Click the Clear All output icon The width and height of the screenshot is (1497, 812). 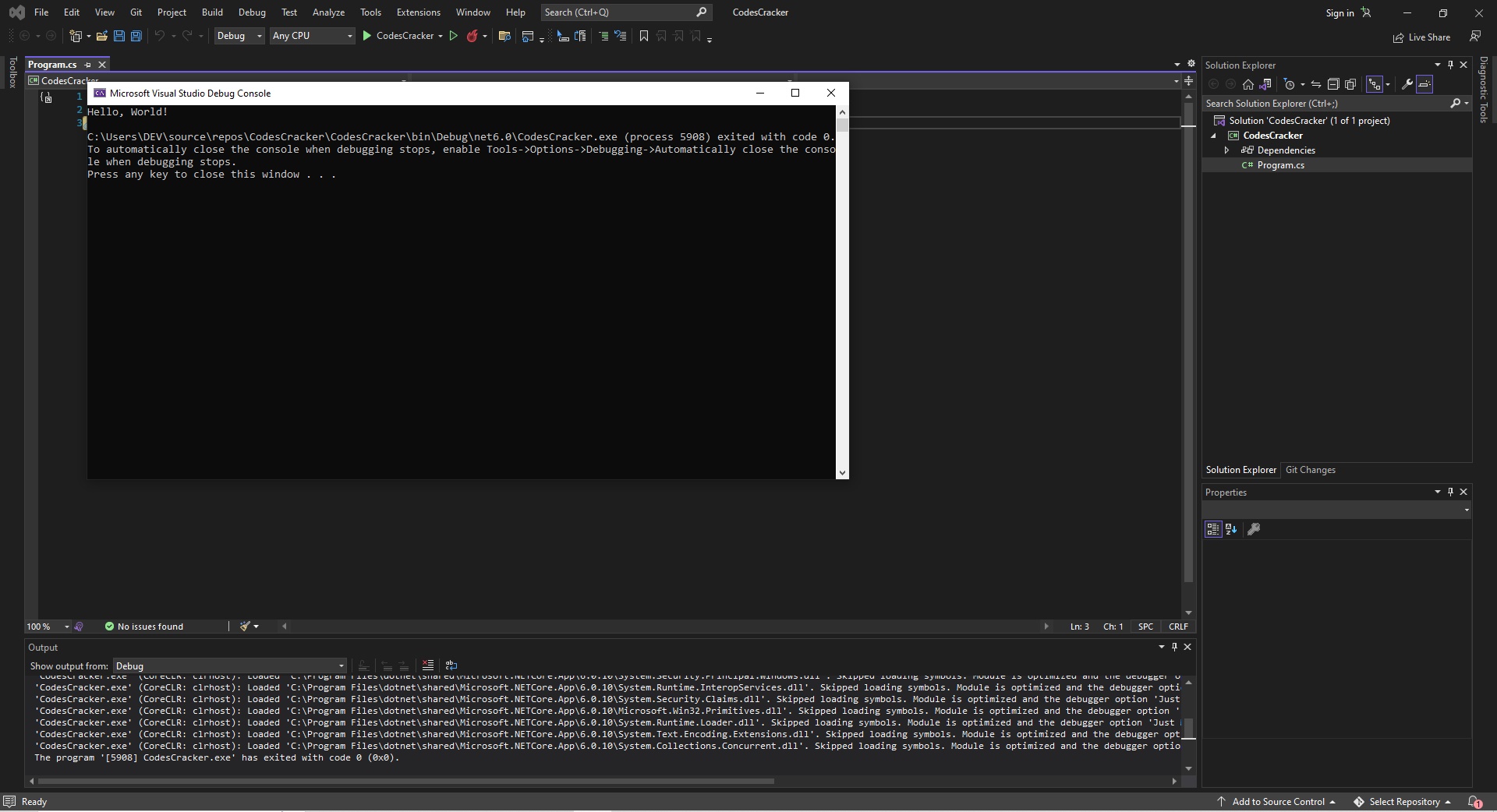coord(427,665)
